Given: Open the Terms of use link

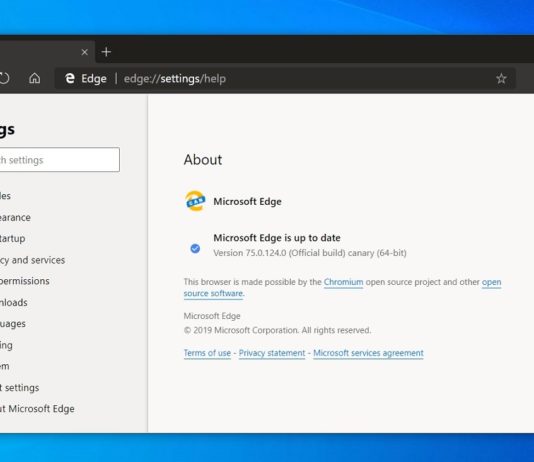Looking at the screenshot, I should click(207, 353).
